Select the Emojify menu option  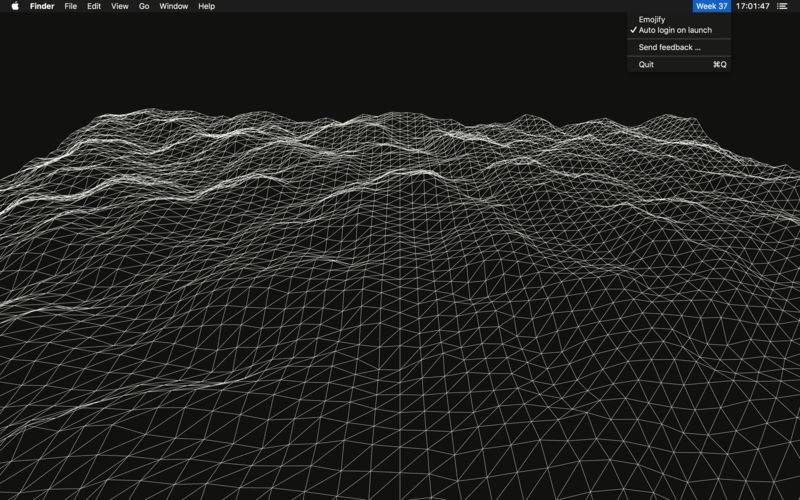[679, 19]
